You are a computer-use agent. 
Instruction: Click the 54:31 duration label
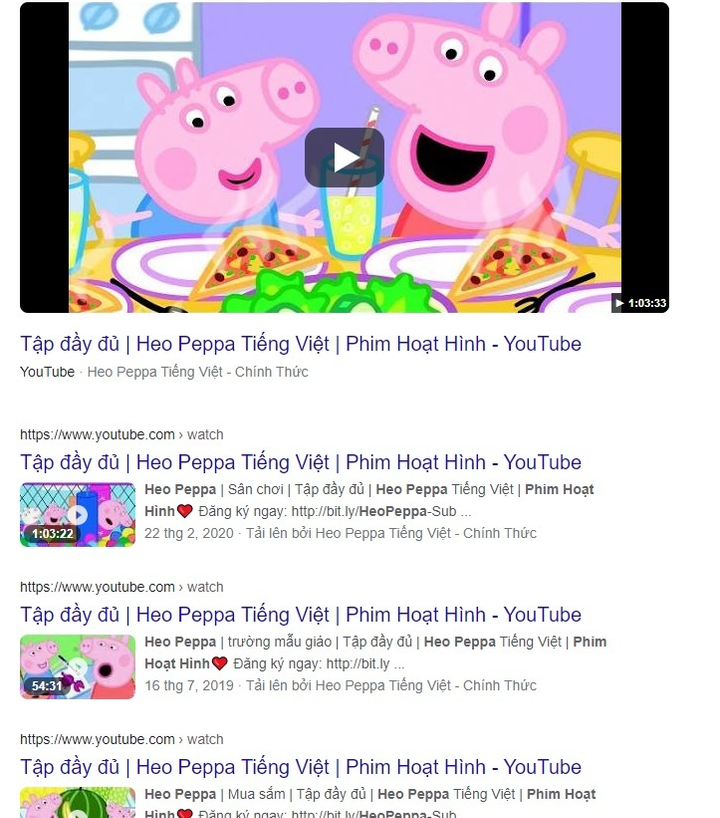tap(47, 685)
